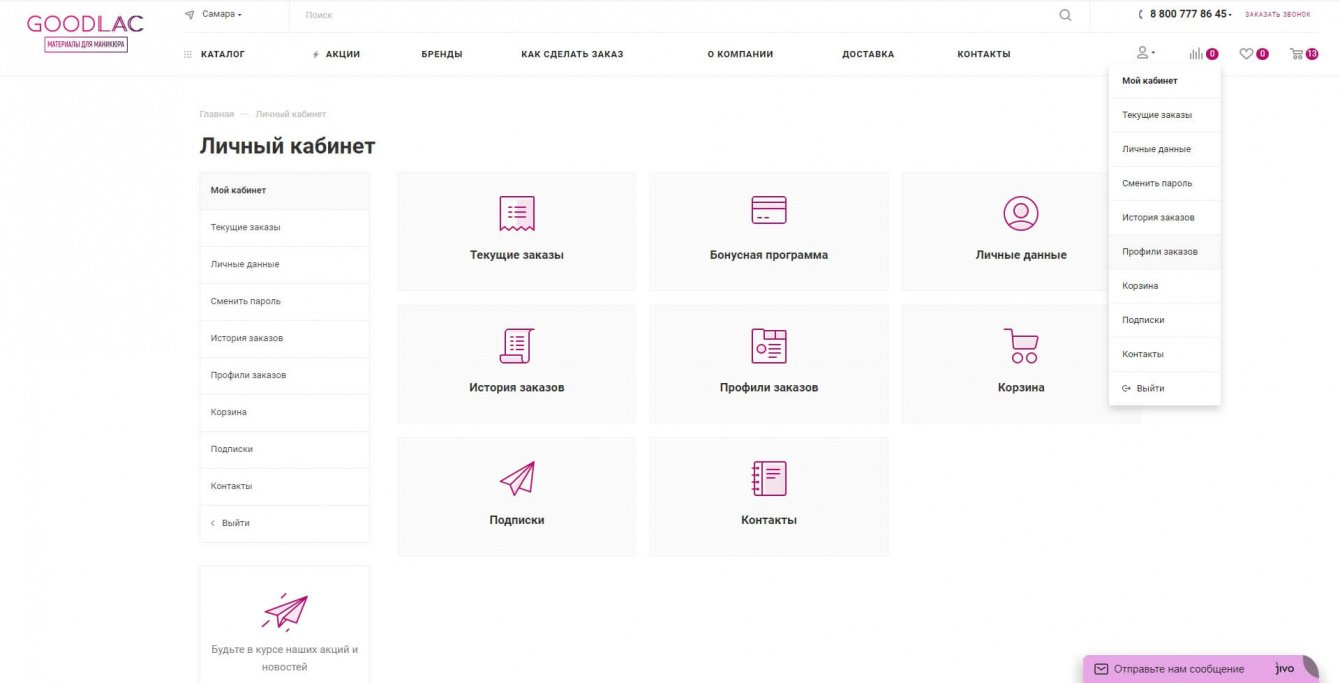Viewport: 1340px width, 683px height.
Task: Click the Подписки card title text
Action: (517, 520)
